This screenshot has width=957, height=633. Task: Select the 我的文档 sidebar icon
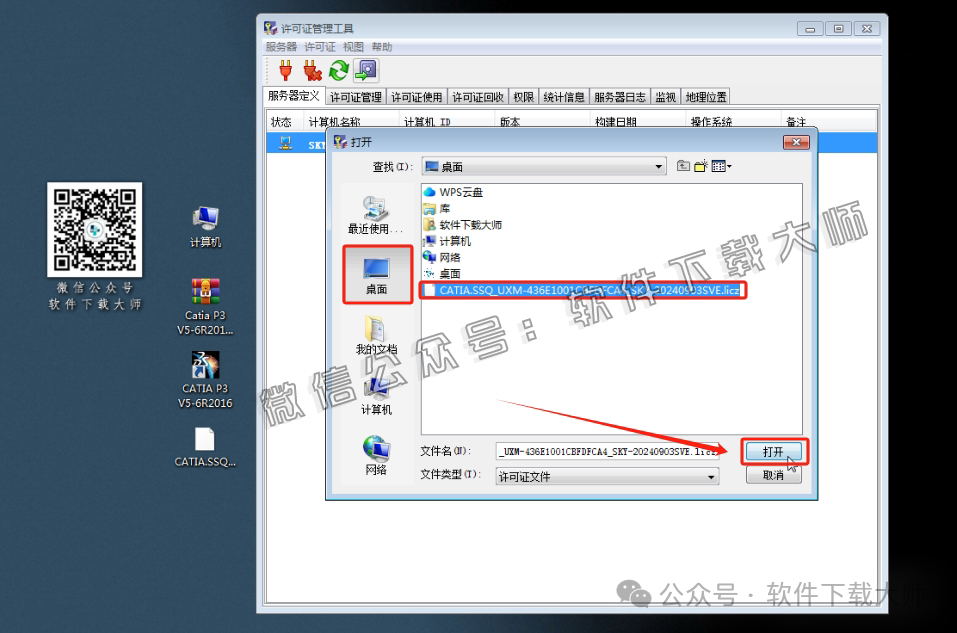[375, 330]
